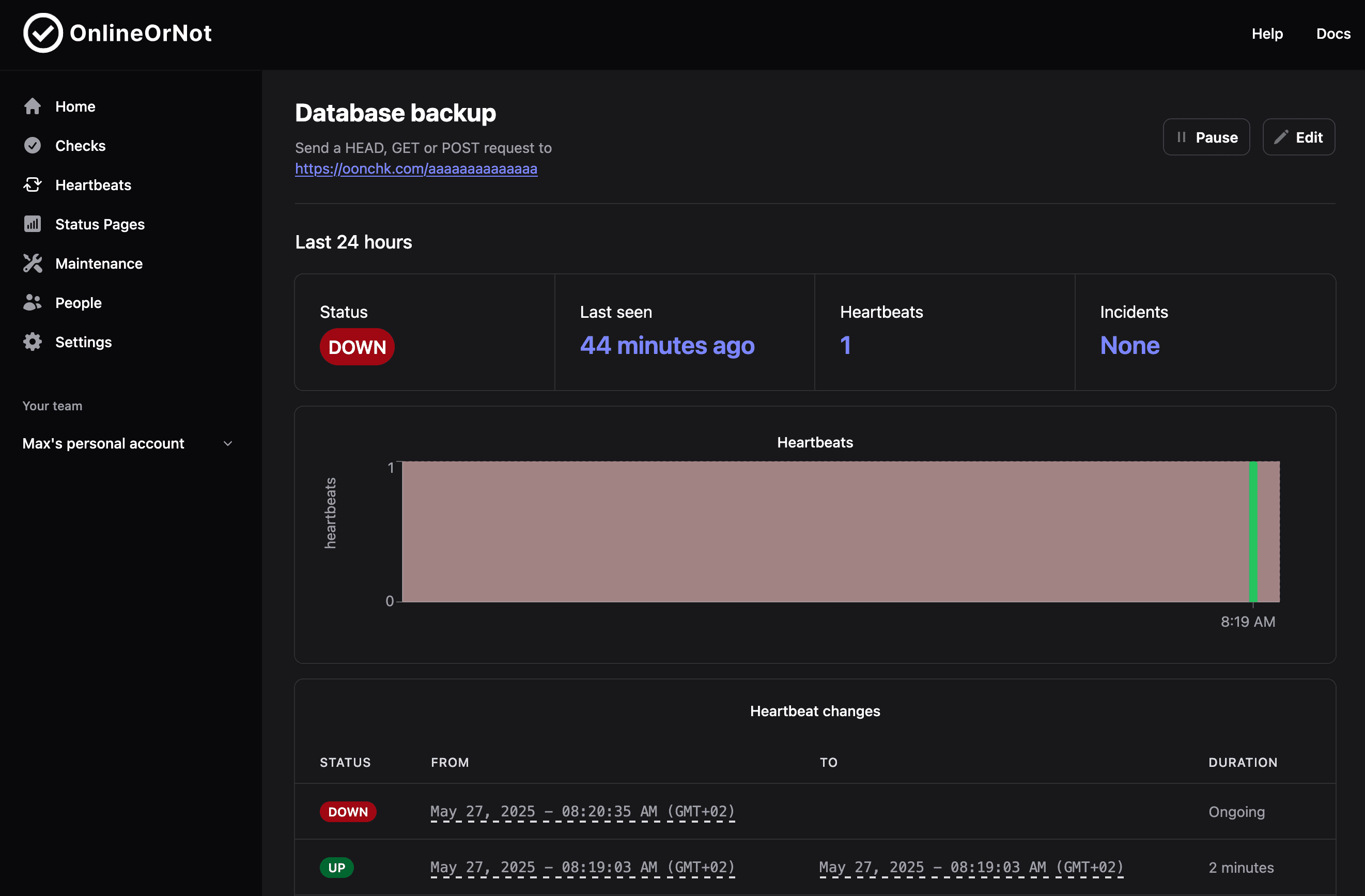Click the Maintenance tools icon
The image size is (1365, 896).
[33, 264]
